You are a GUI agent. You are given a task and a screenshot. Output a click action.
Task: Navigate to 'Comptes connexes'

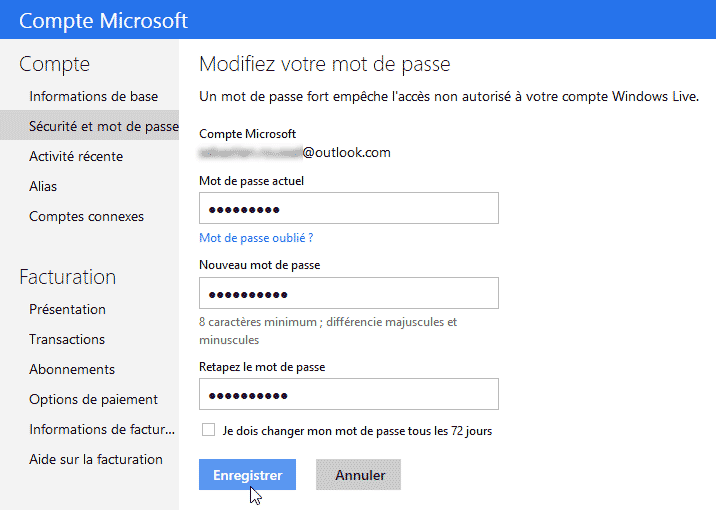click(86, 216)
